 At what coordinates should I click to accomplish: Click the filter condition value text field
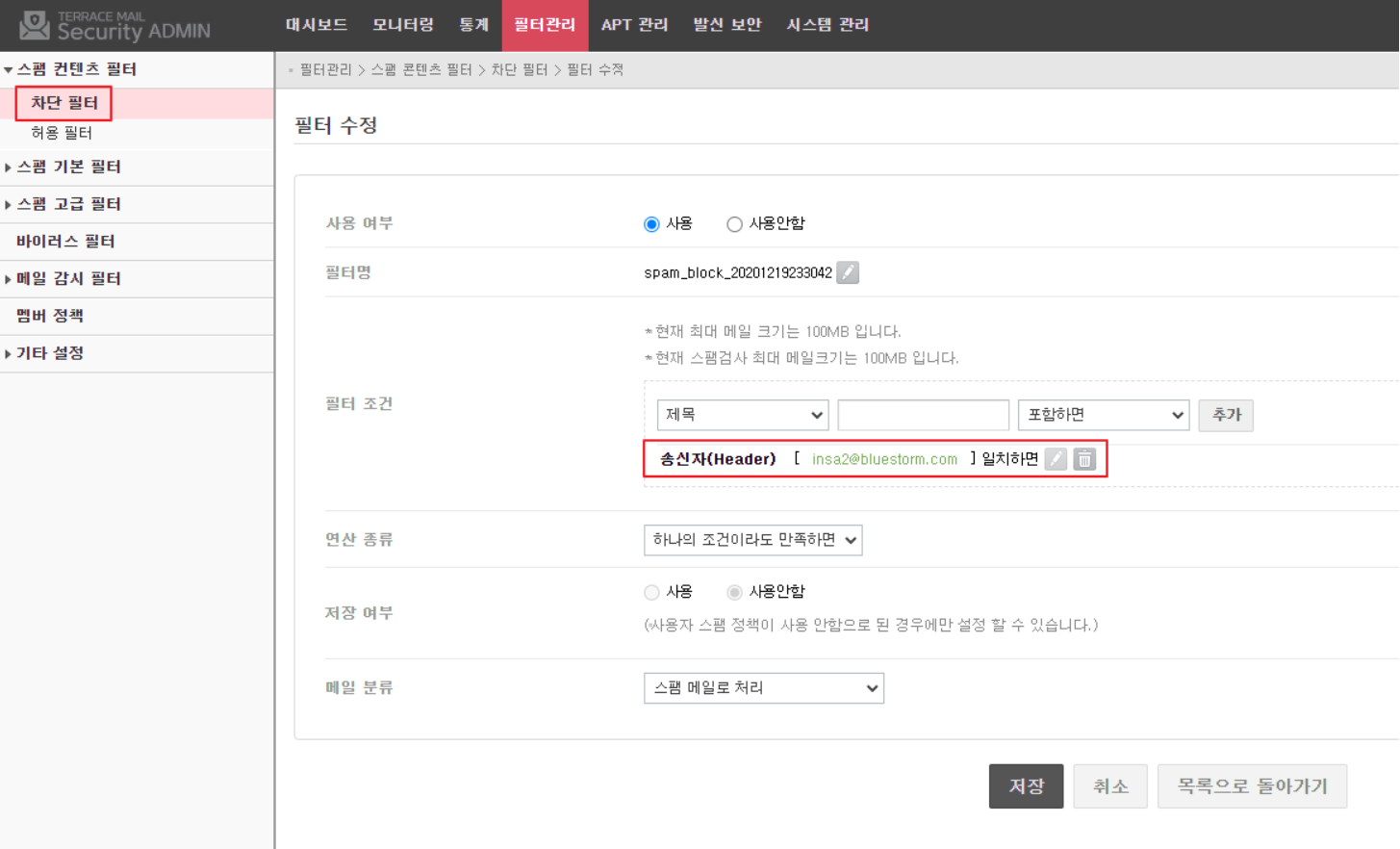(x=923, y=415)
